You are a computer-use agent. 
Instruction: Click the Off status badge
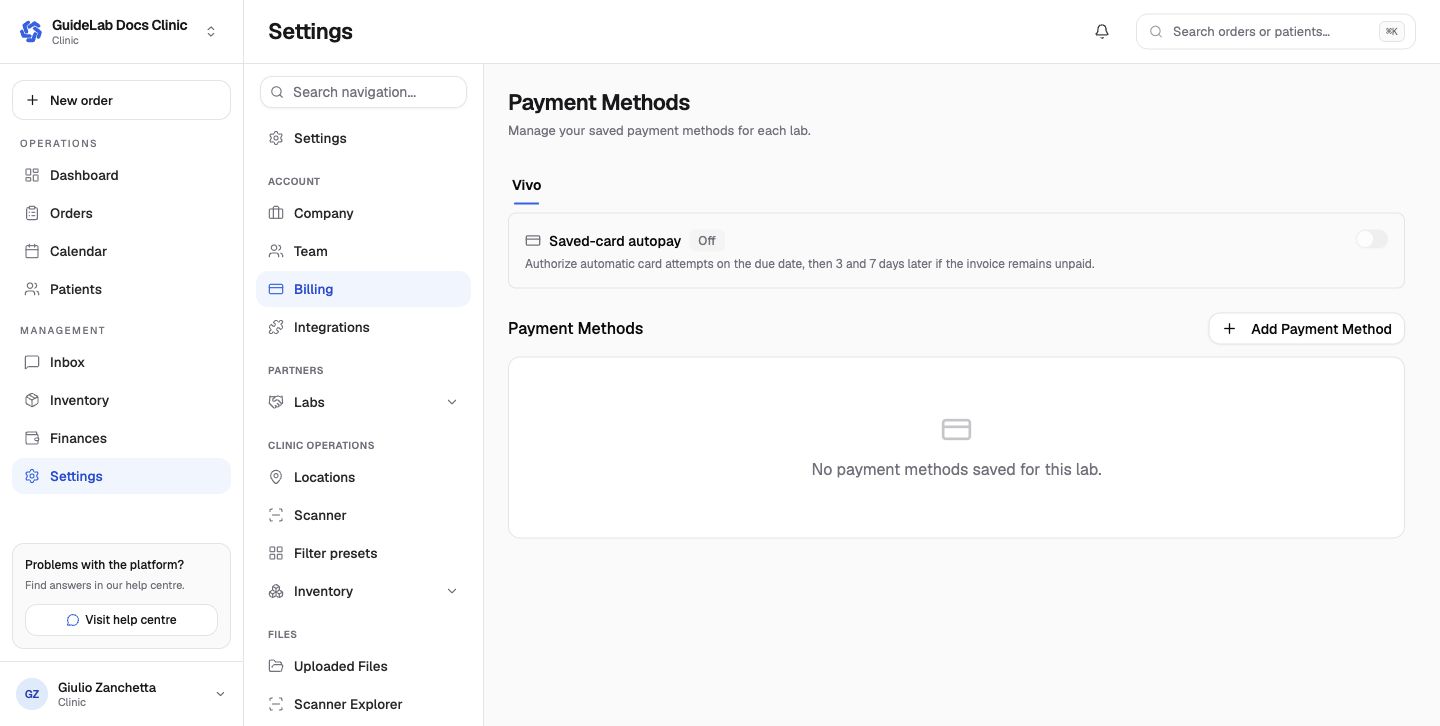coord(707,241)
